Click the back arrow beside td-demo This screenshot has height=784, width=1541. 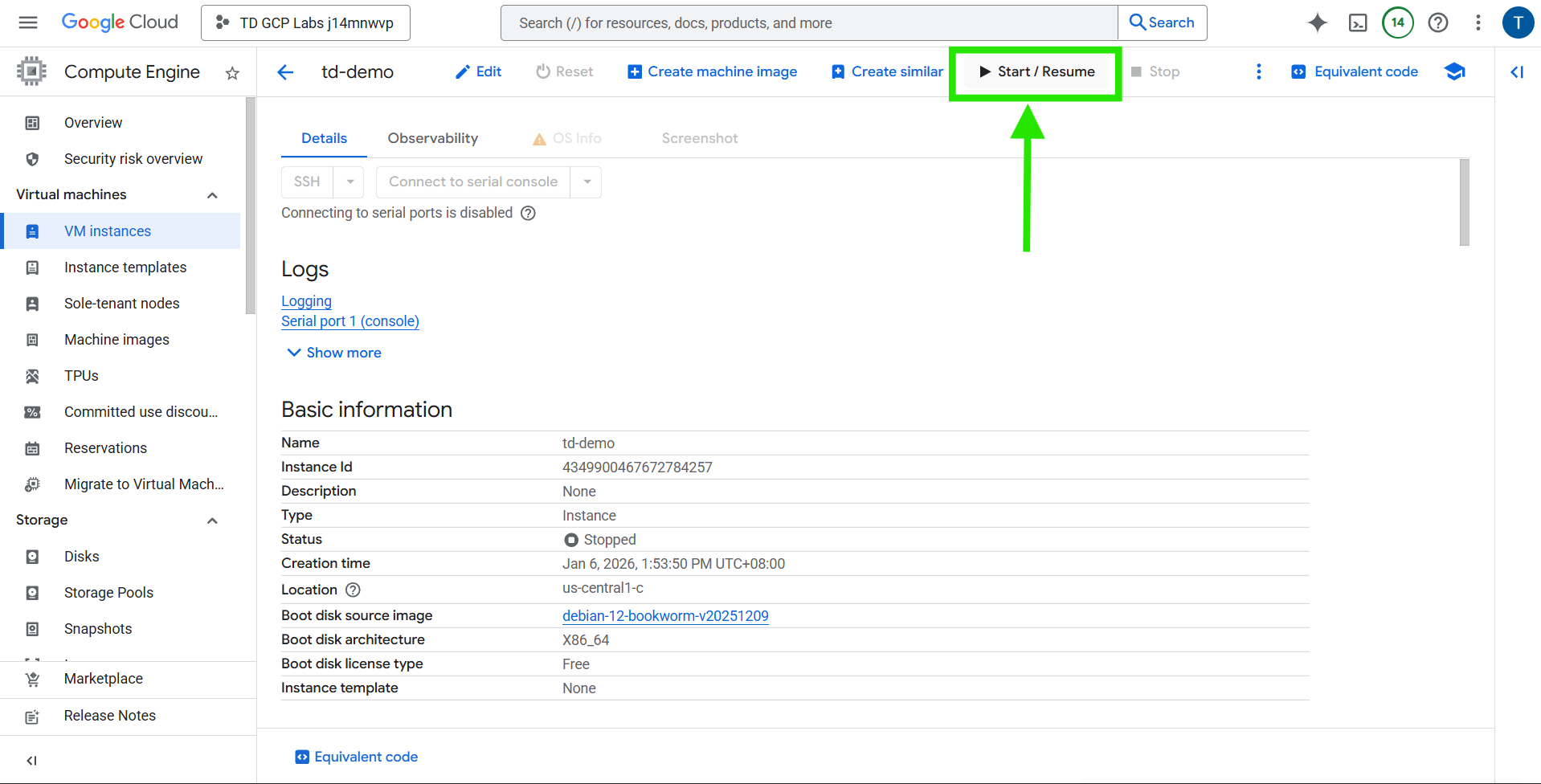pos(285,72)
